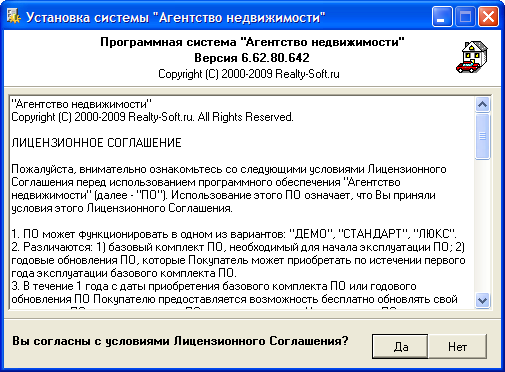Click the Нет button to decline license
The image size is (505, 372).
[457, 347]
